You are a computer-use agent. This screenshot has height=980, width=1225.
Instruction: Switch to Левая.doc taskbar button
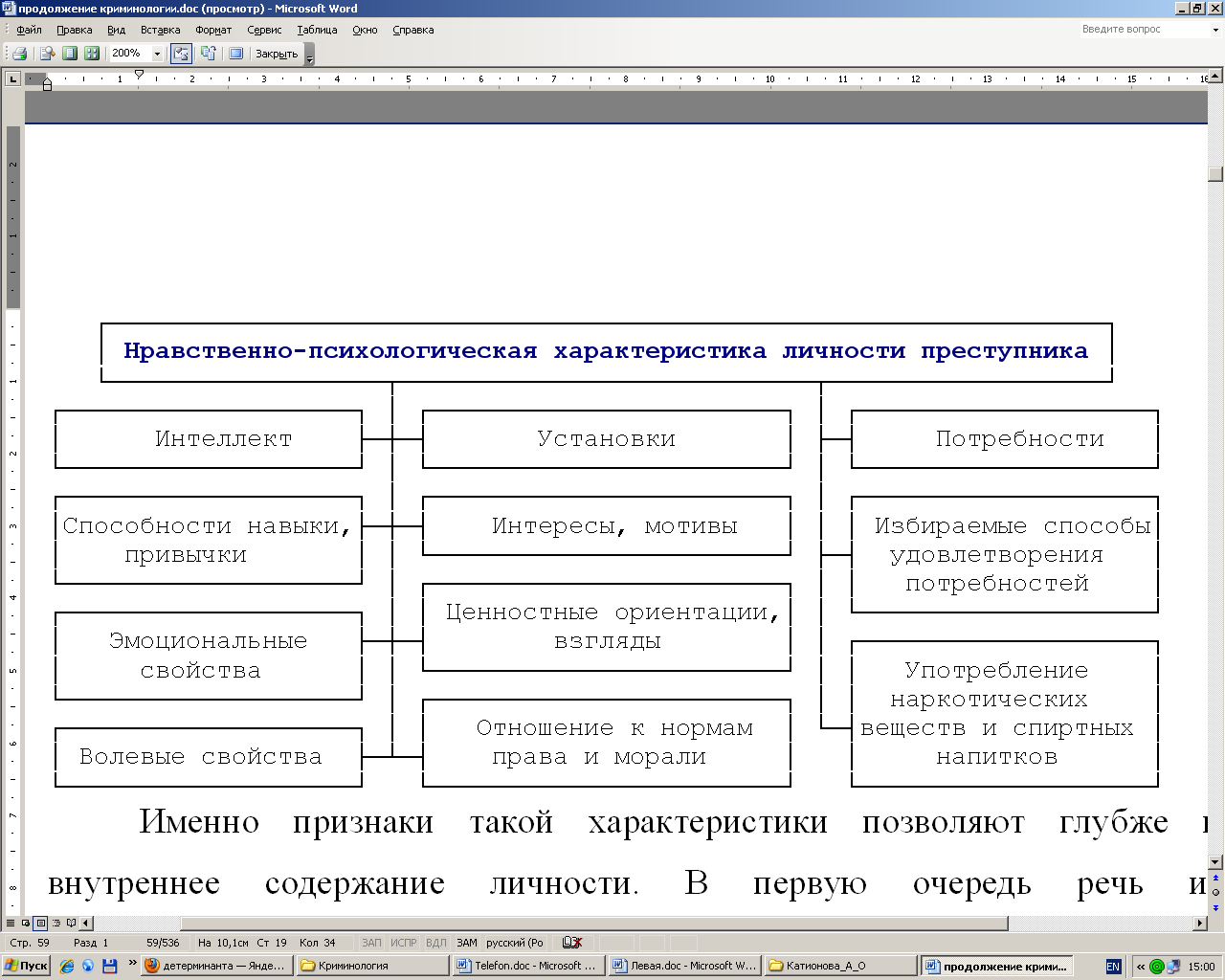[683, 966]
